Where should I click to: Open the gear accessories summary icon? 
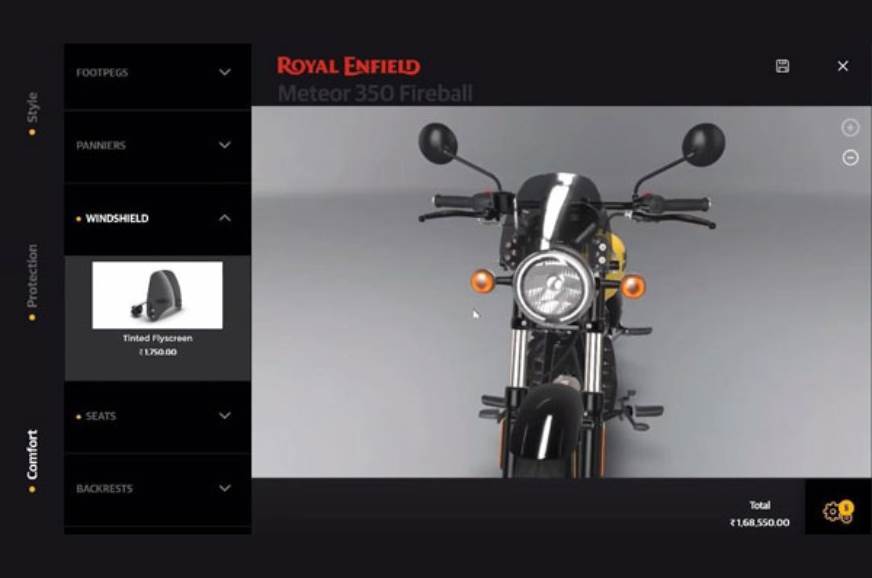[836, 512]
